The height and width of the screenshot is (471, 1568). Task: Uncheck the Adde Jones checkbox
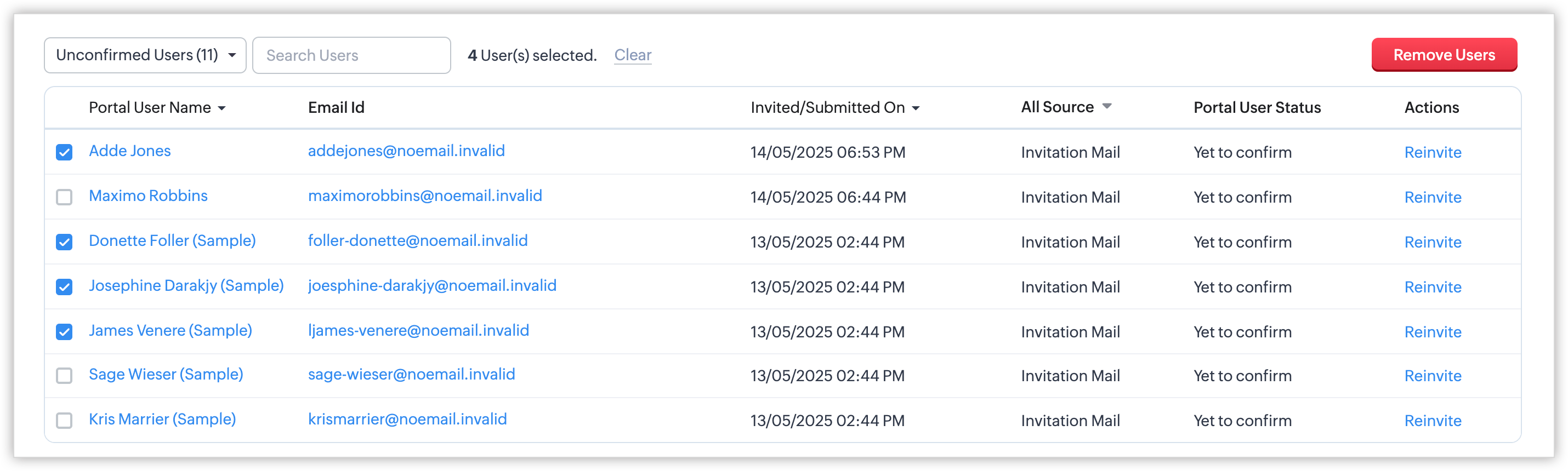click(x=64, y=152)
